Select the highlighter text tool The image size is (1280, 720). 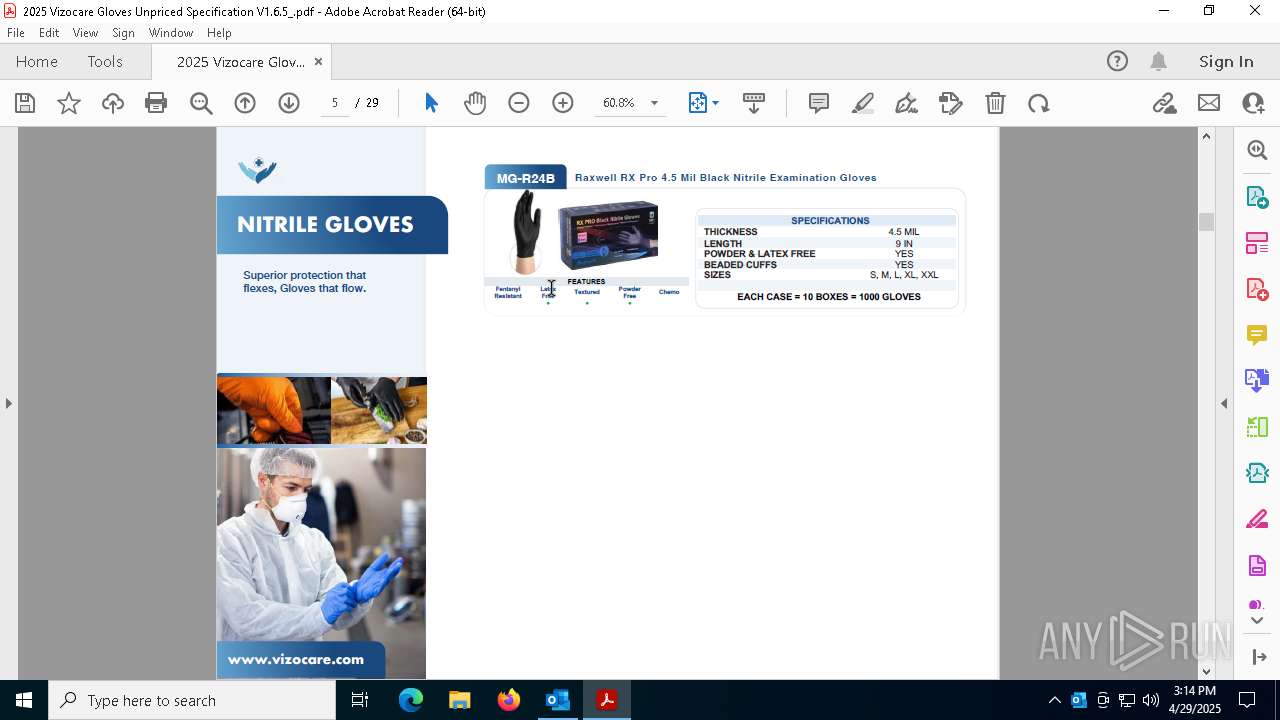click(x=863, y=103)
